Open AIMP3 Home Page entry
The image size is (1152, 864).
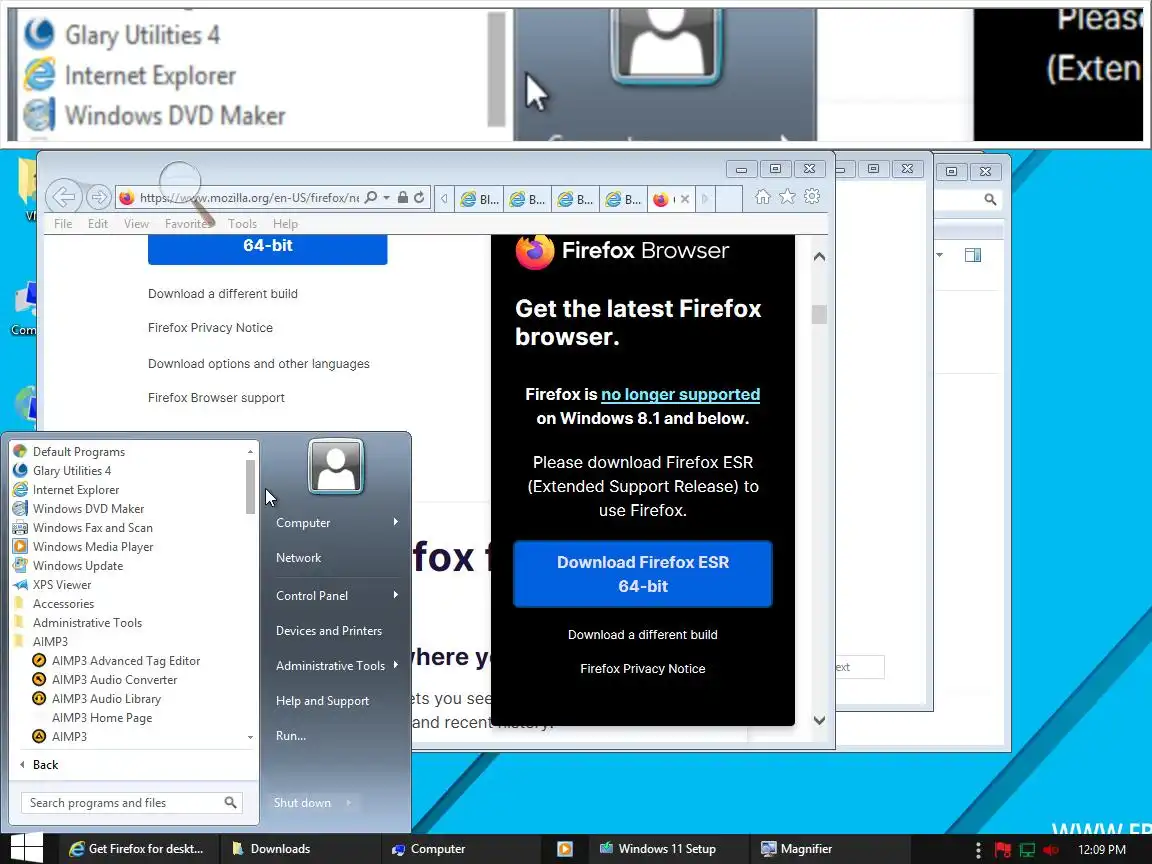101,718
